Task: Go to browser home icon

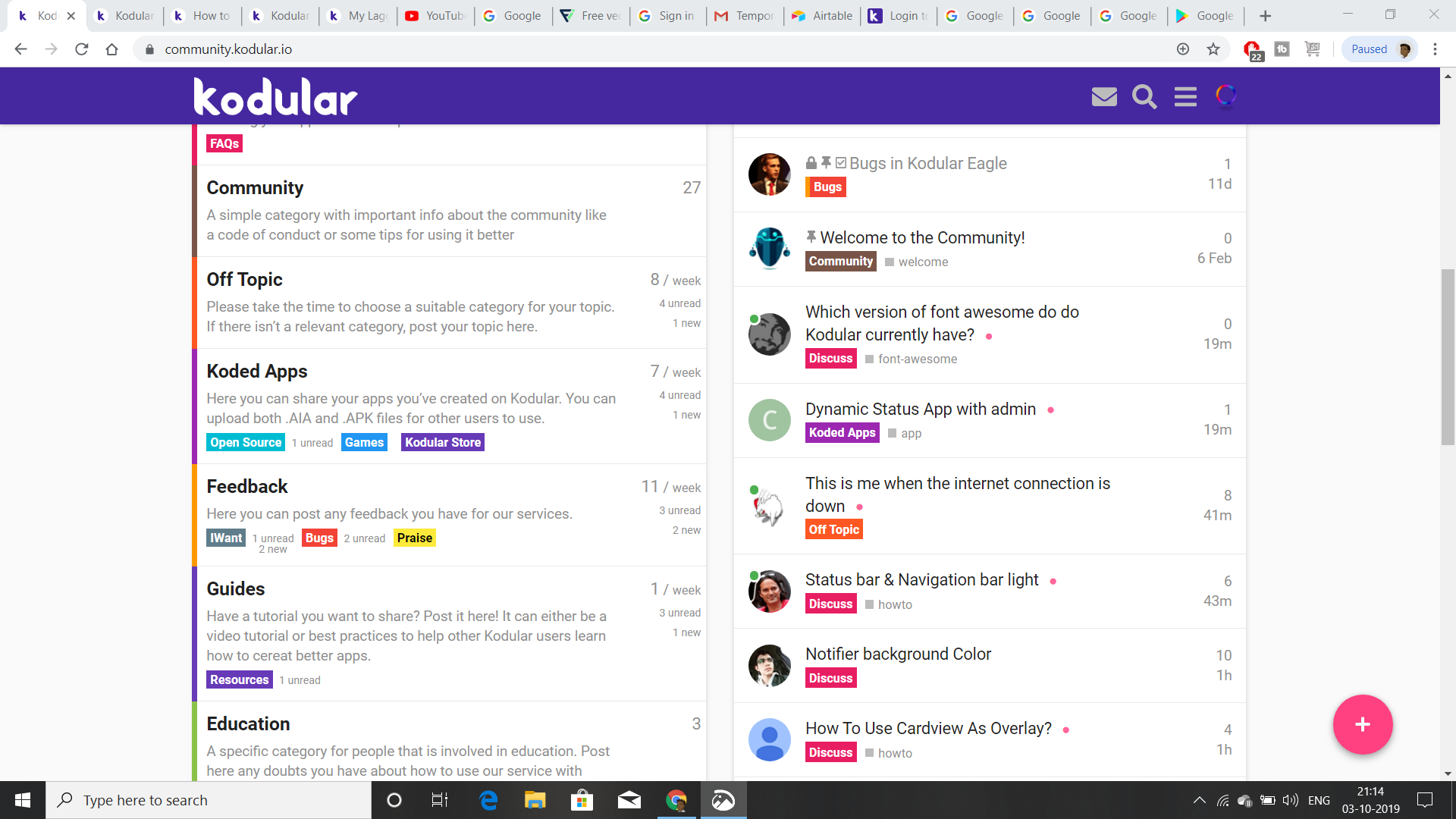Action: (111, 49)
